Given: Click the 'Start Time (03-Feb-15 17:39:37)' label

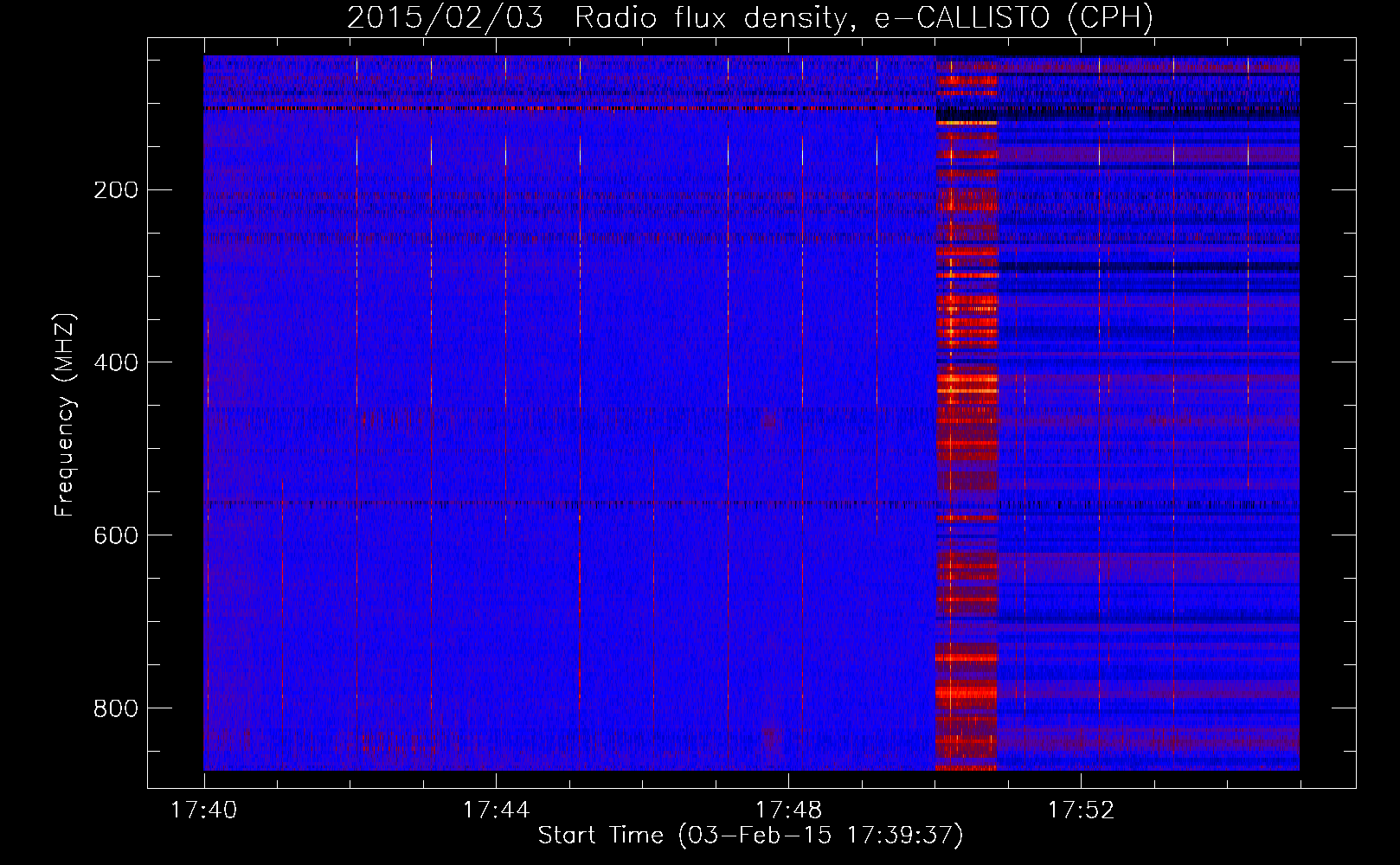Looking at the screenshot, I should [750, 836].
